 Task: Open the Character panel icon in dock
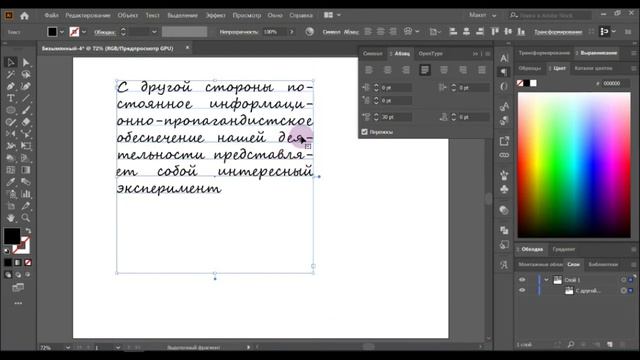click(x=504, y=58)
